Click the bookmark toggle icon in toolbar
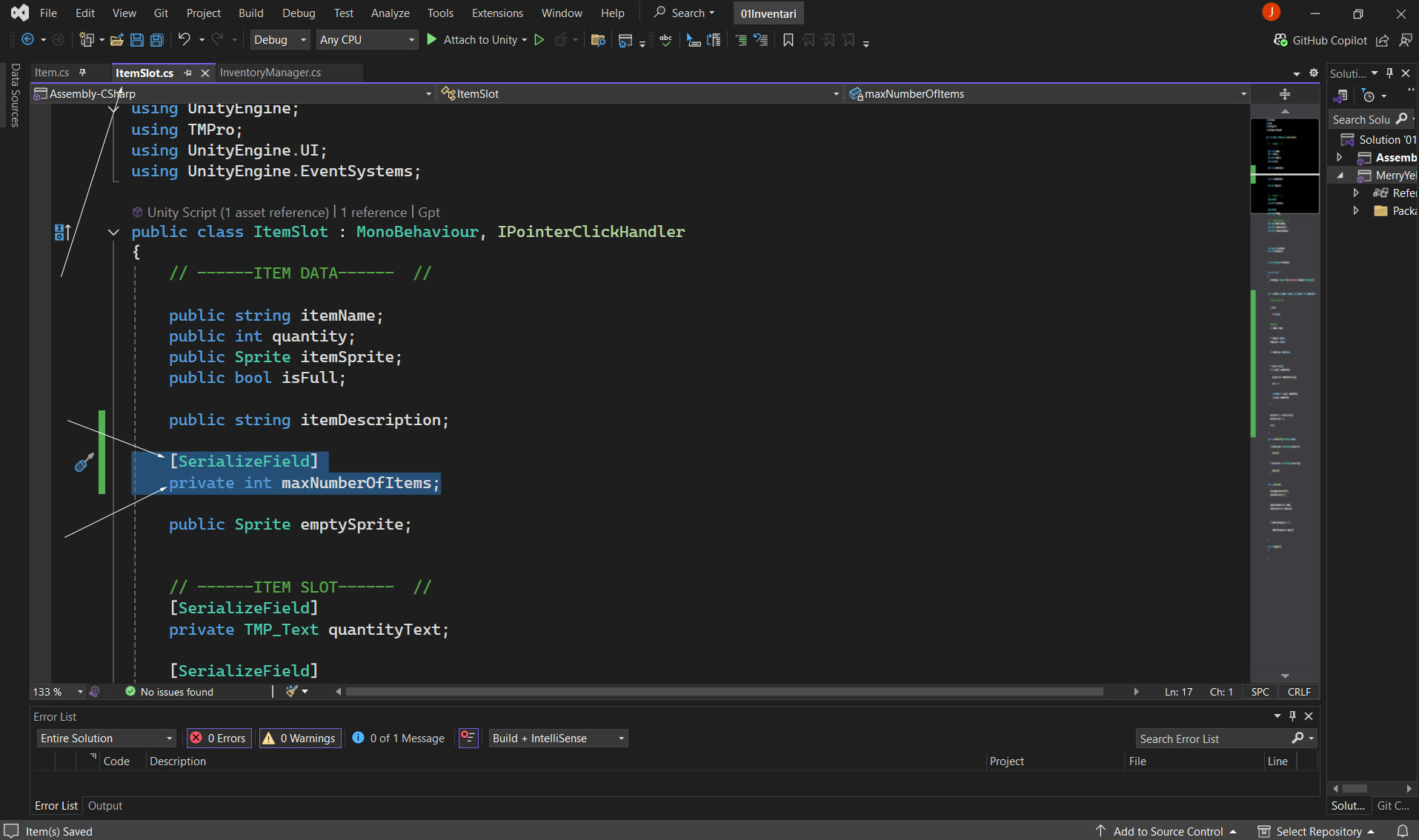The image size is (1419, 840). tap(788, 40)
